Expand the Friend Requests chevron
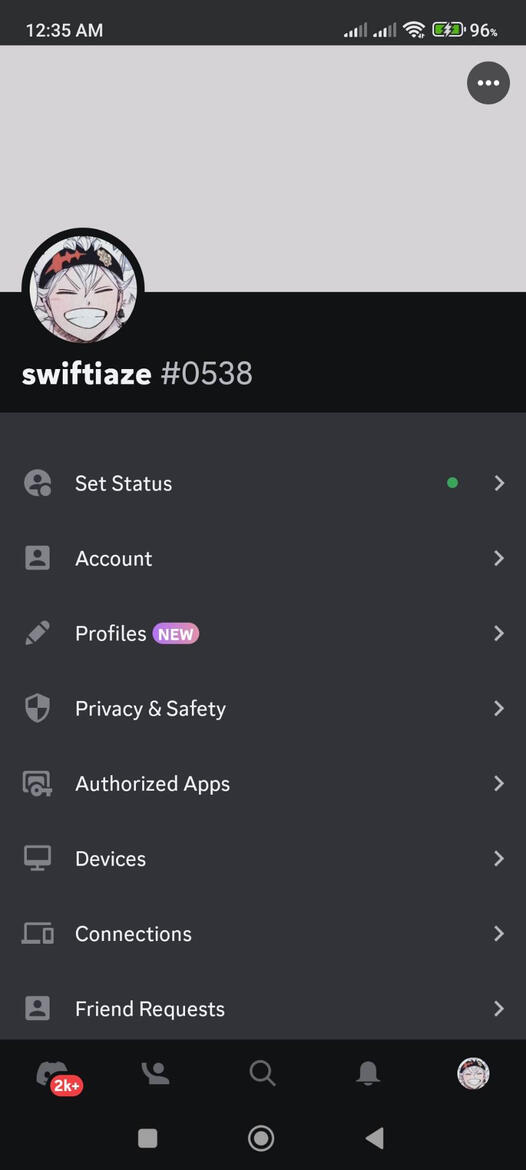This screenshot has height=1170, width=526. point(499,1009)
